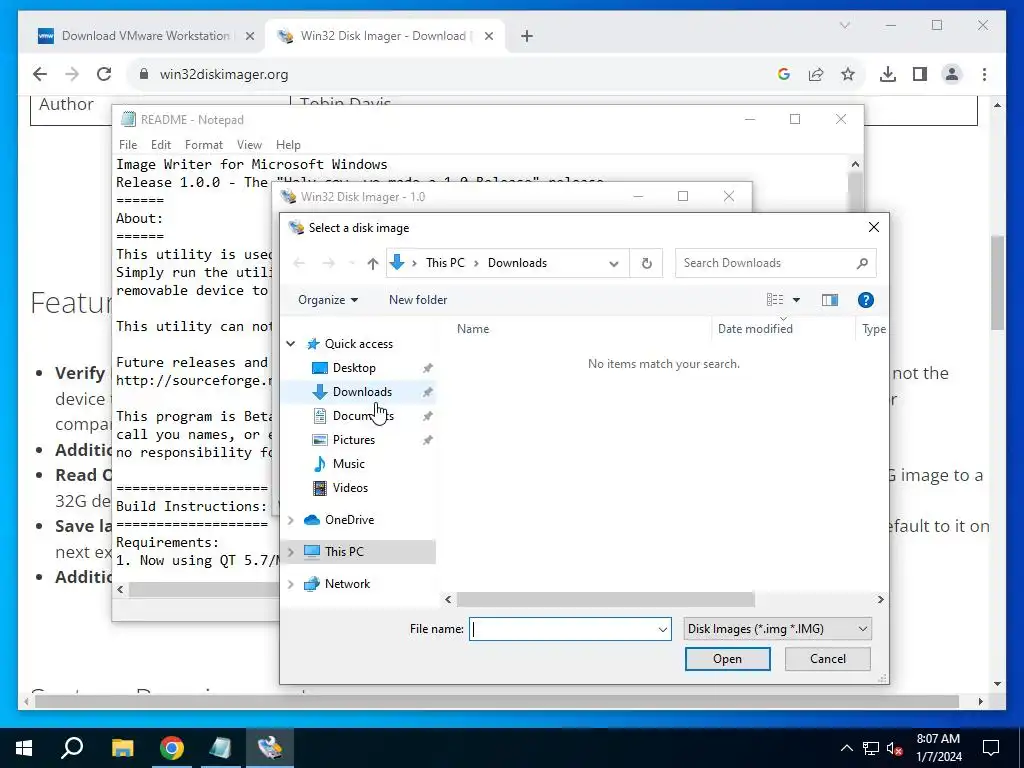Viewport: 1024px width, 768px height.
Task: Open Notepad Edit menu
Action: 161,145
